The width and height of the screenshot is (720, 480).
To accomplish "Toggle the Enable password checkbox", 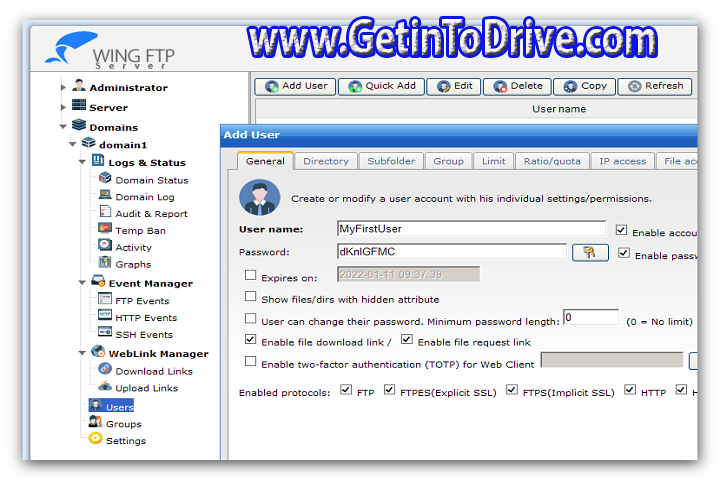I will pyautogui.click(x=624, y=253).
